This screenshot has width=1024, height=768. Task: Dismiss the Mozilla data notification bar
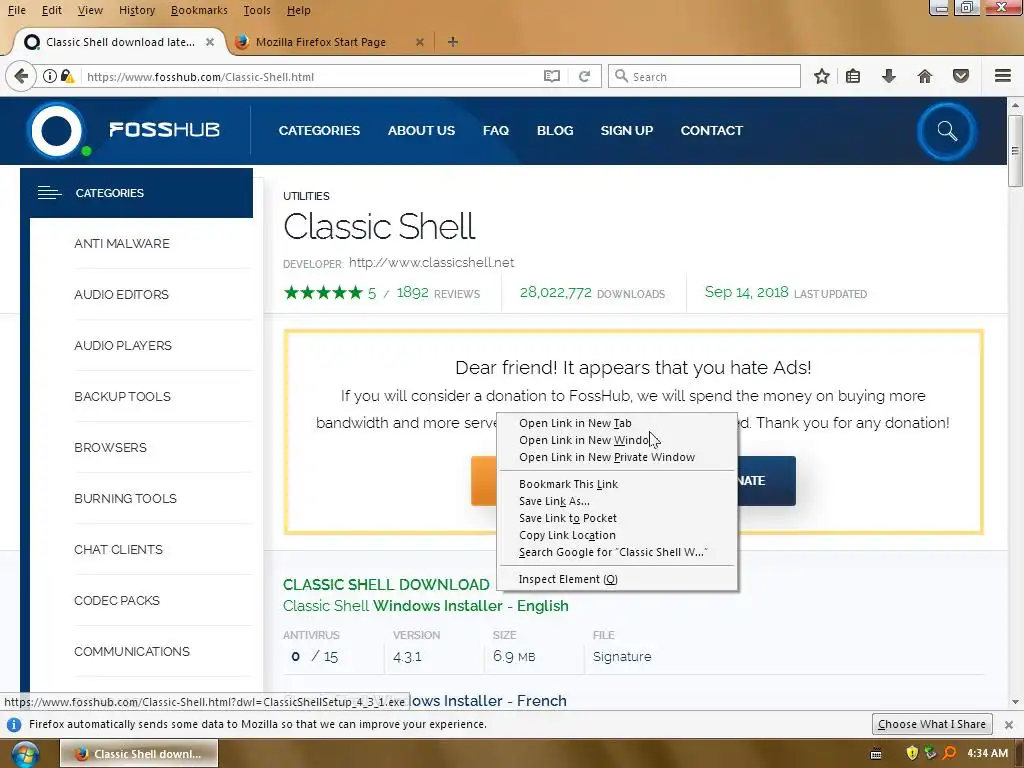[1009, 724]
